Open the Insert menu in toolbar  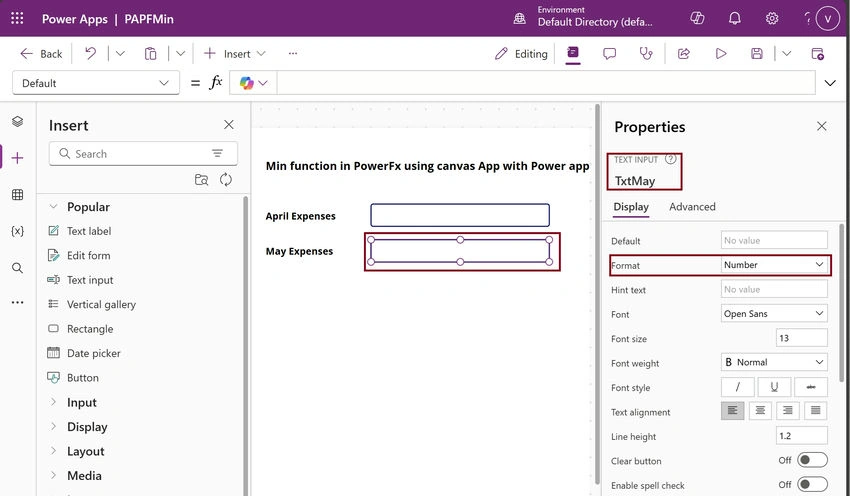(x=234, y=53)
